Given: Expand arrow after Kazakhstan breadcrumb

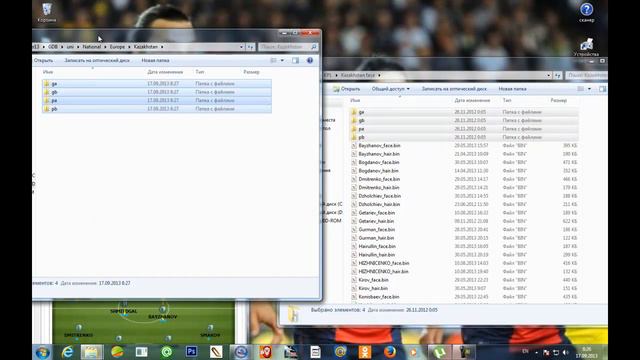Looking at the screenshot, I should pos(162,47).
